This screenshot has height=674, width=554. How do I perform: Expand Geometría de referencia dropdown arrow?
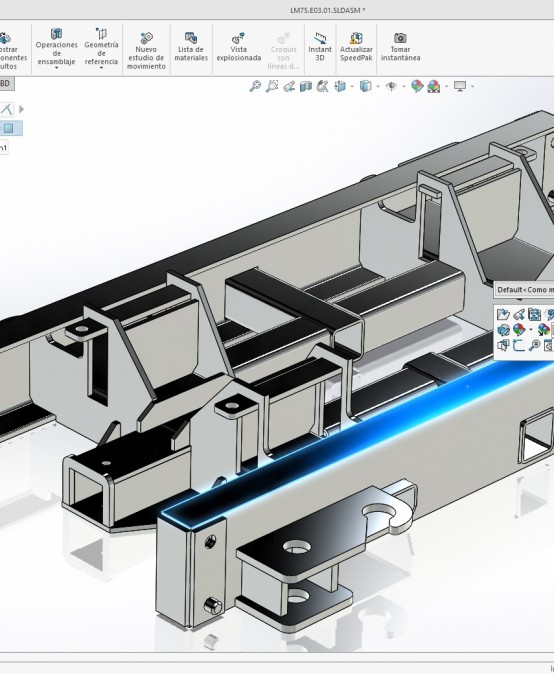[x=101, y=68]
